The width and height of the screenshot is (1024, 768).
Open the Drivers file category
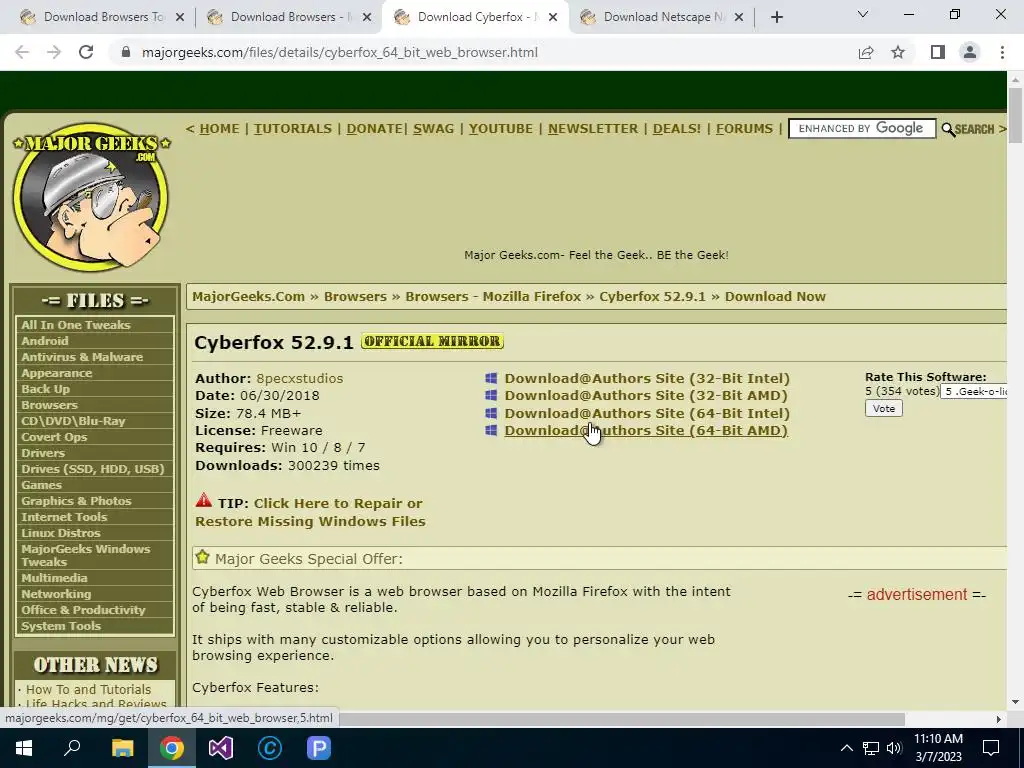point(43,453)
